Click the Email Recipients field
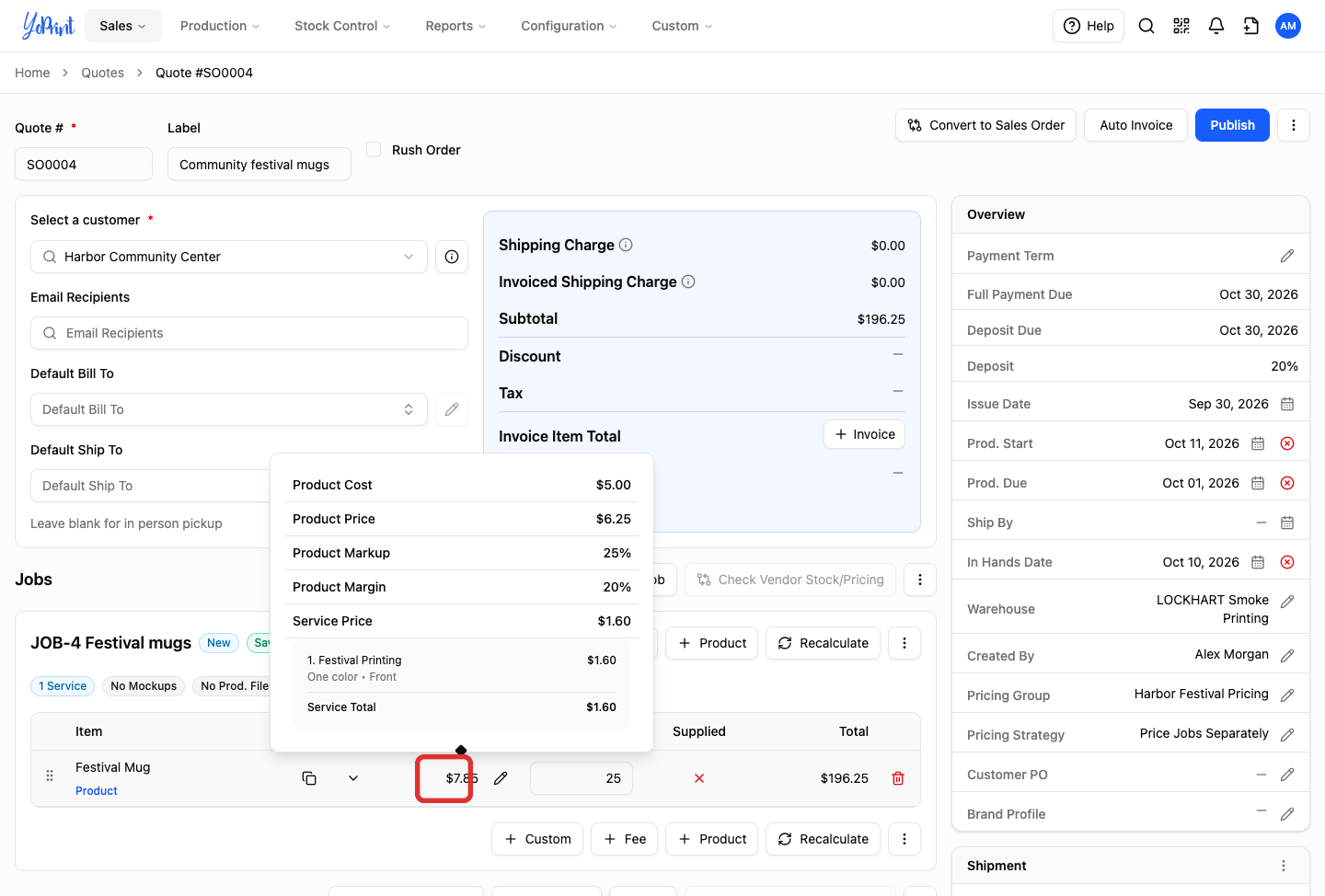Viewport: 1325px width, 896px height. [249, 333]
